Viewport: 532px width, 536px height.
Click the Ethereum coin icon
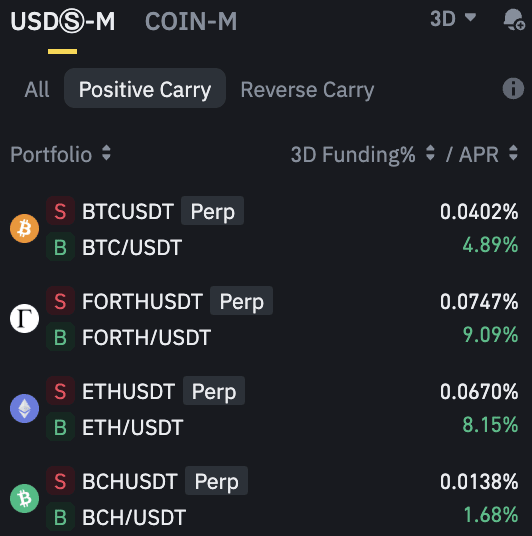[x=24, y=408]
